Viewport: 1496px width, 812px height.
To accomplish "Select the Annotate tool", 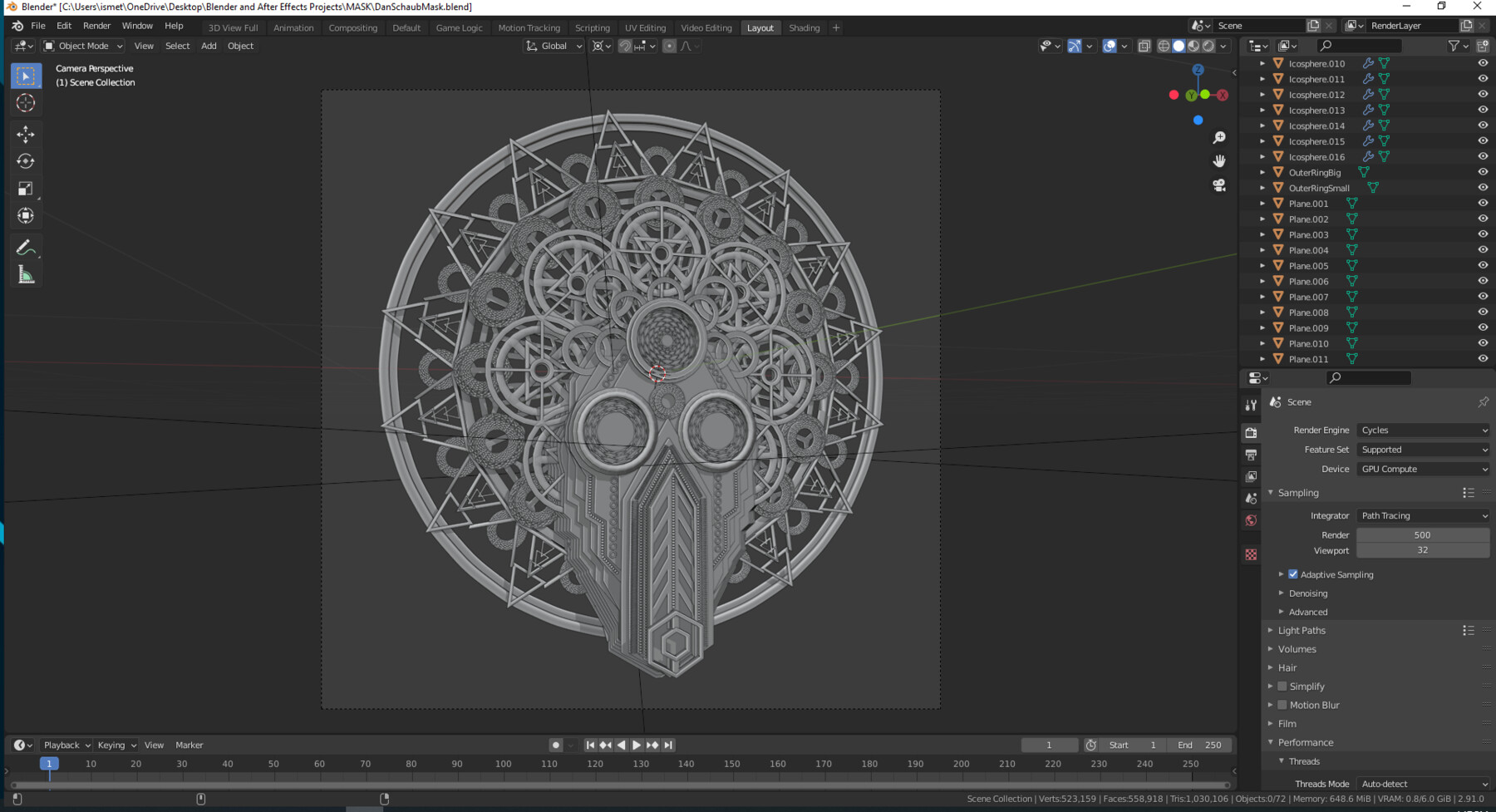I will (26, 246).
